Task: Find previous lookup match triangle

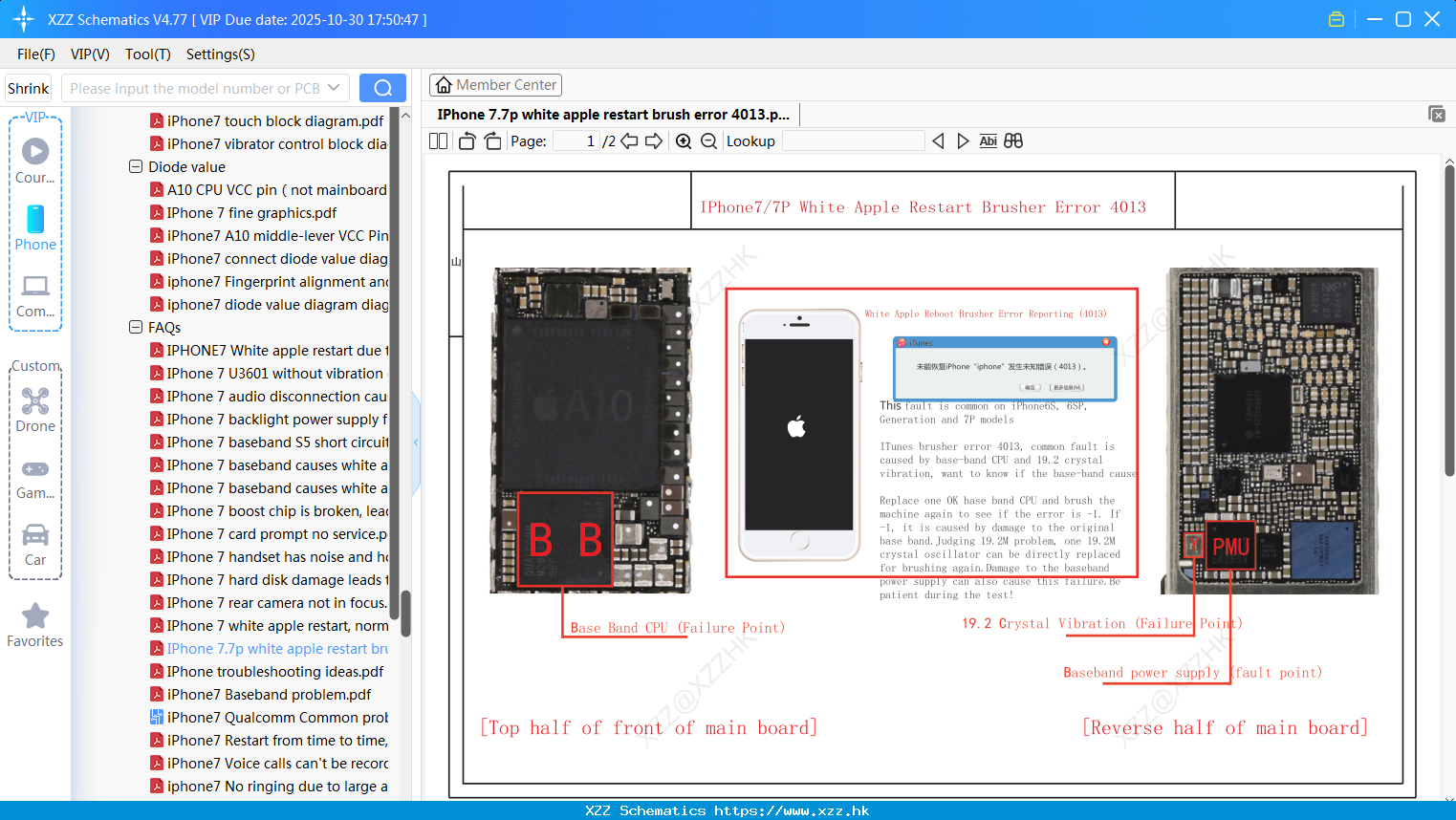Action: pos(938,141)
